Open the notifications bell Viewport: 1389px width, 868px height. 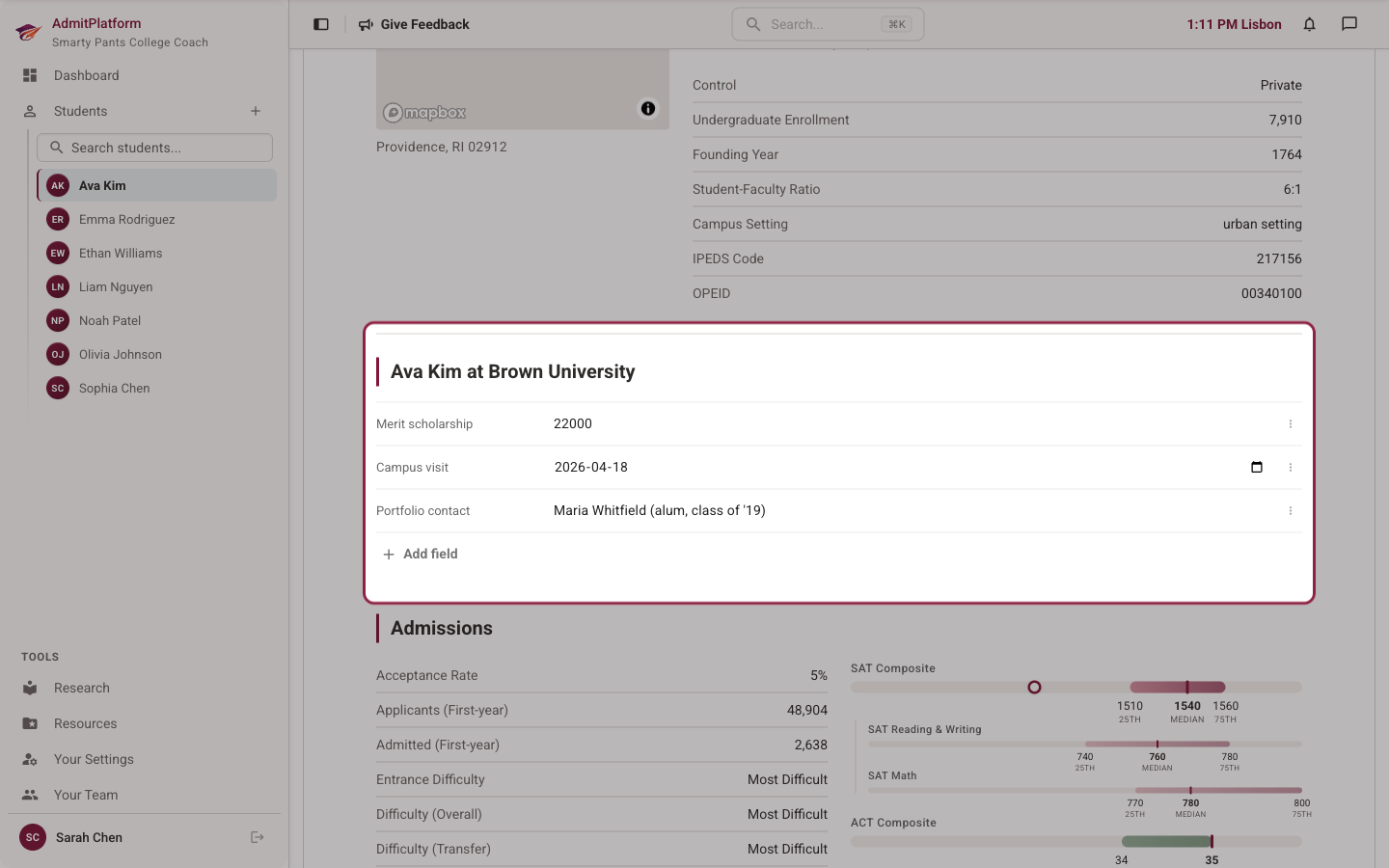[1309, 24]
